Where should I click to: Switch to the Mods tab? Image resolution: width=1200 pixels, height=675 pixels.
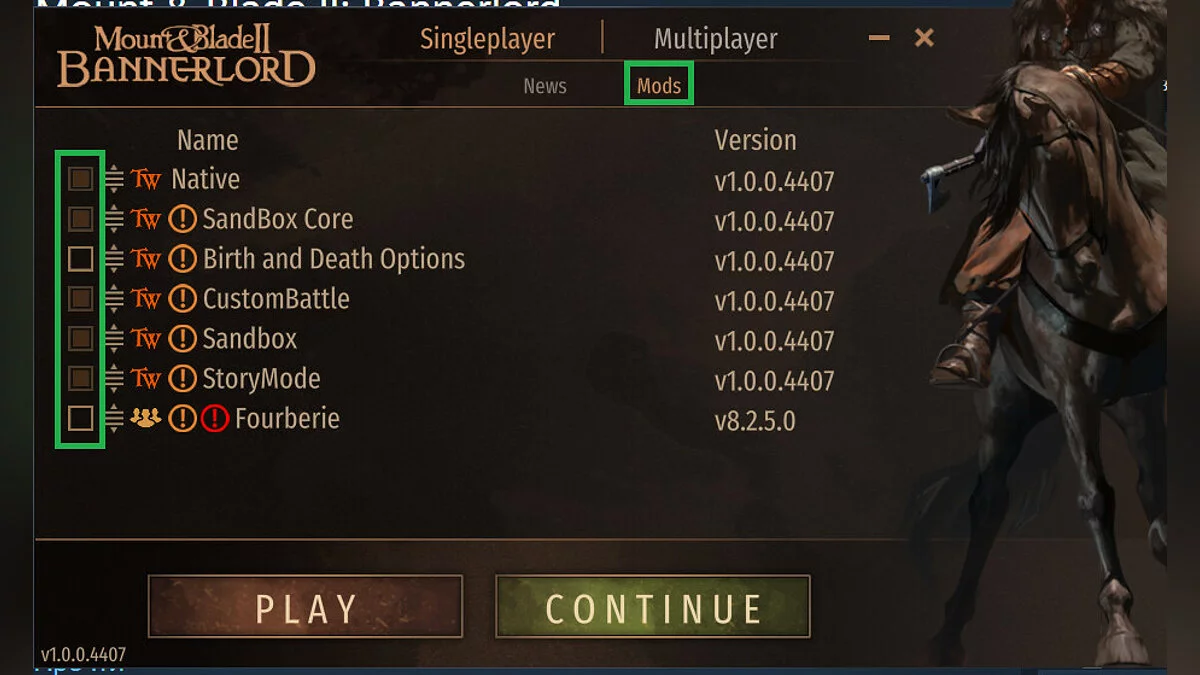pyautogui.click(x=659, y=86)
